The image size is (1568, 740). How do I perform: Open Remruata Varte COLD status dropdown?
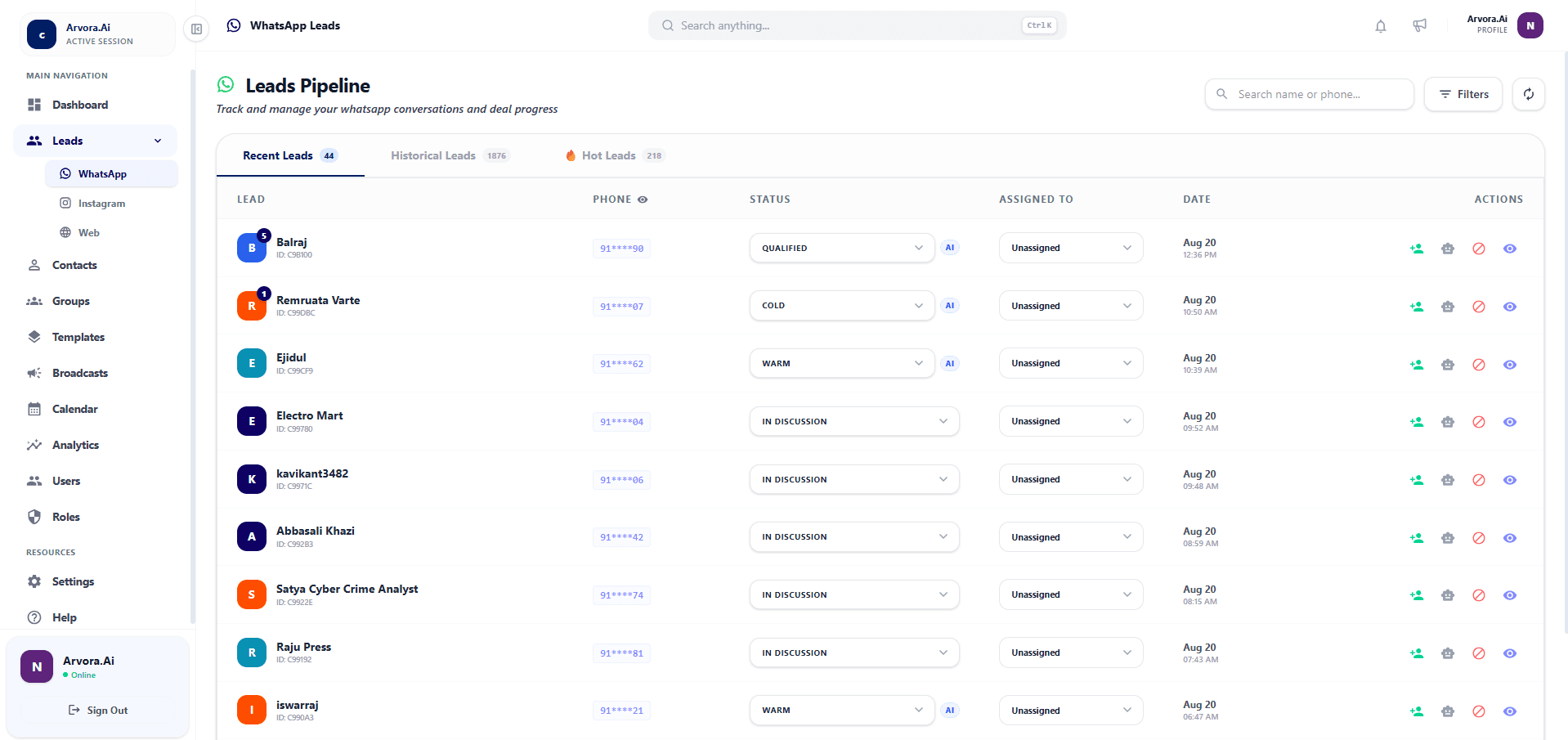tap(842, 306)
